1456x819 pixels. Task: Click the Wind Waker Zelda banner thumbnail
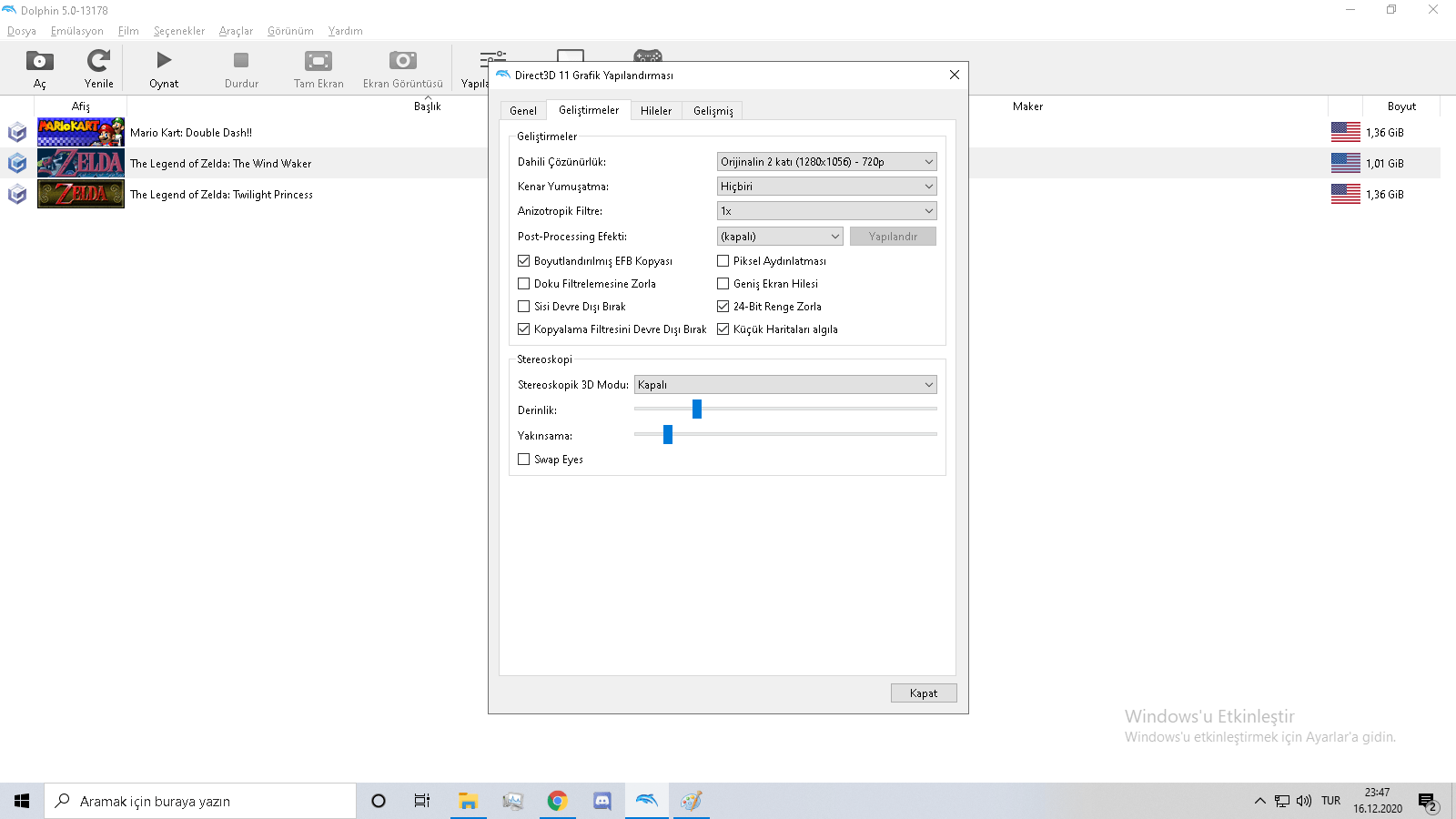[x=81, y=163]
